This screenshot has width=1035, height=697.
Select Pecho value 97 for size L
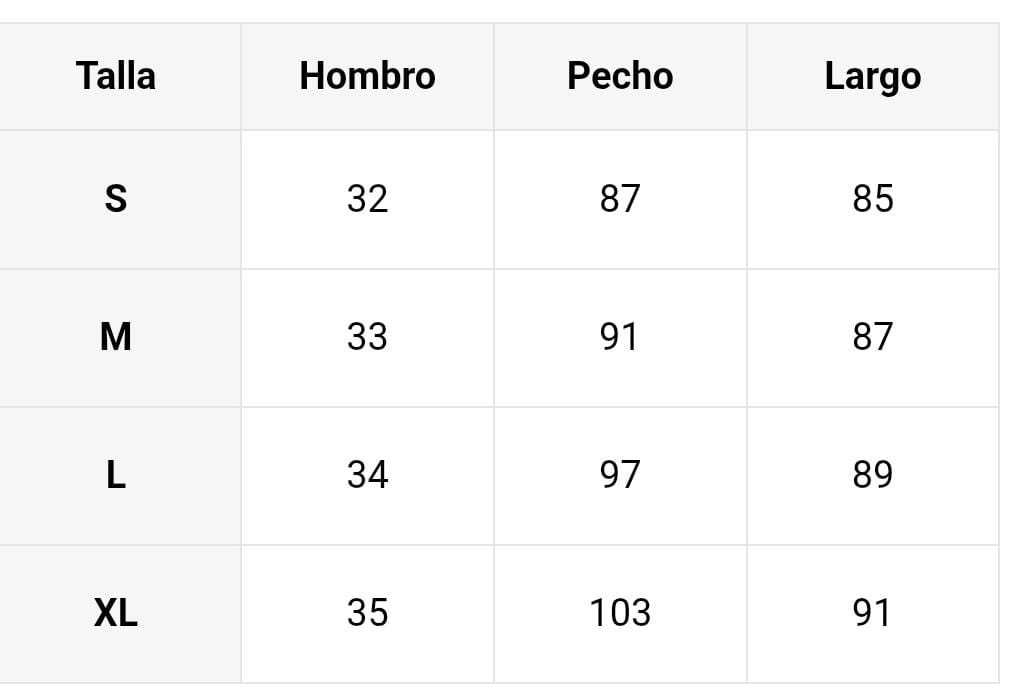click(620, 475)
